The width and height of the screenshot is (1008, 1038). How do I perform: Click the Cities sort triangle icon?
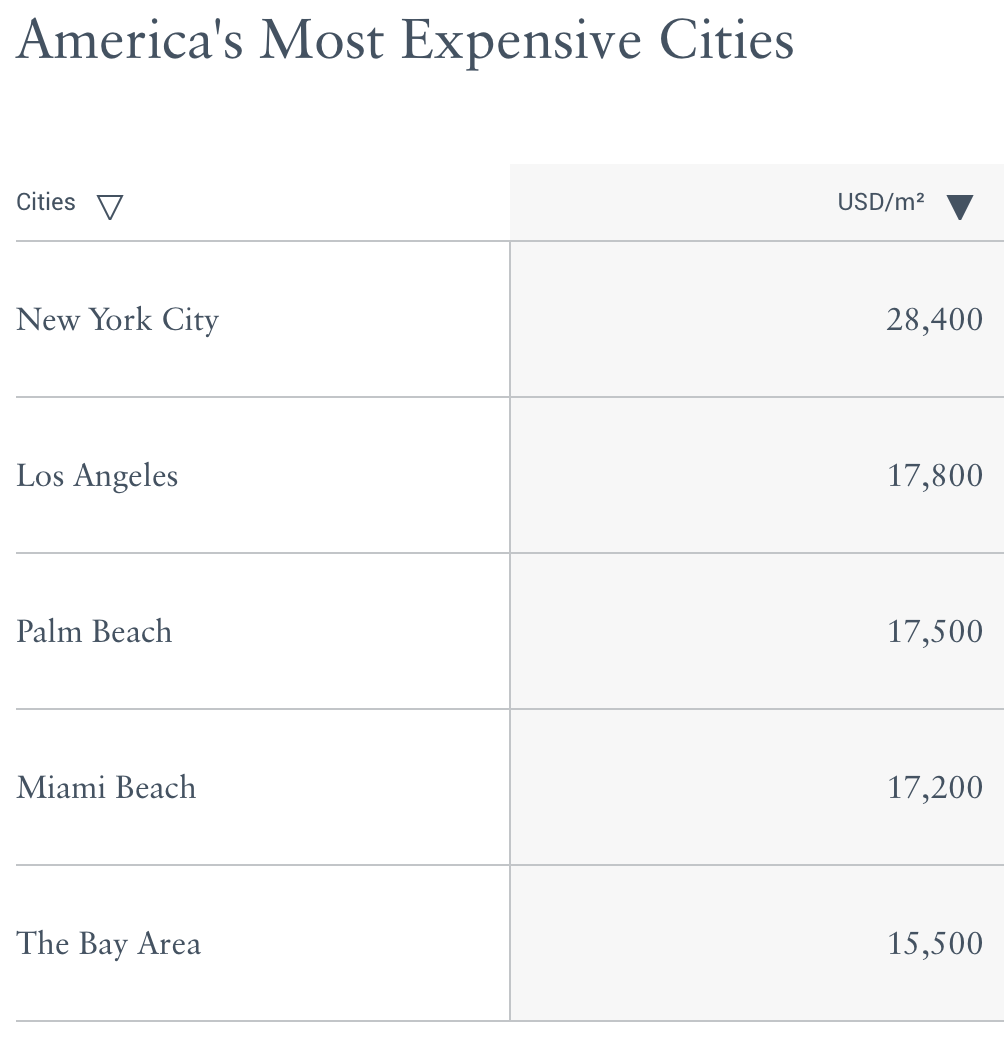110,207
